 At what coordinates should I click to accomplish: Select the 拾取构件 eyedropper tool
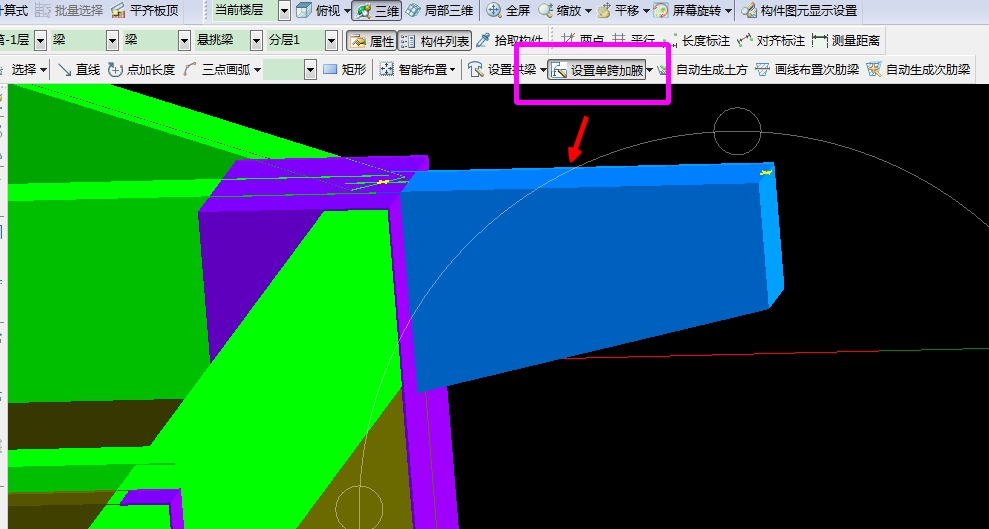tap(510, 41)
